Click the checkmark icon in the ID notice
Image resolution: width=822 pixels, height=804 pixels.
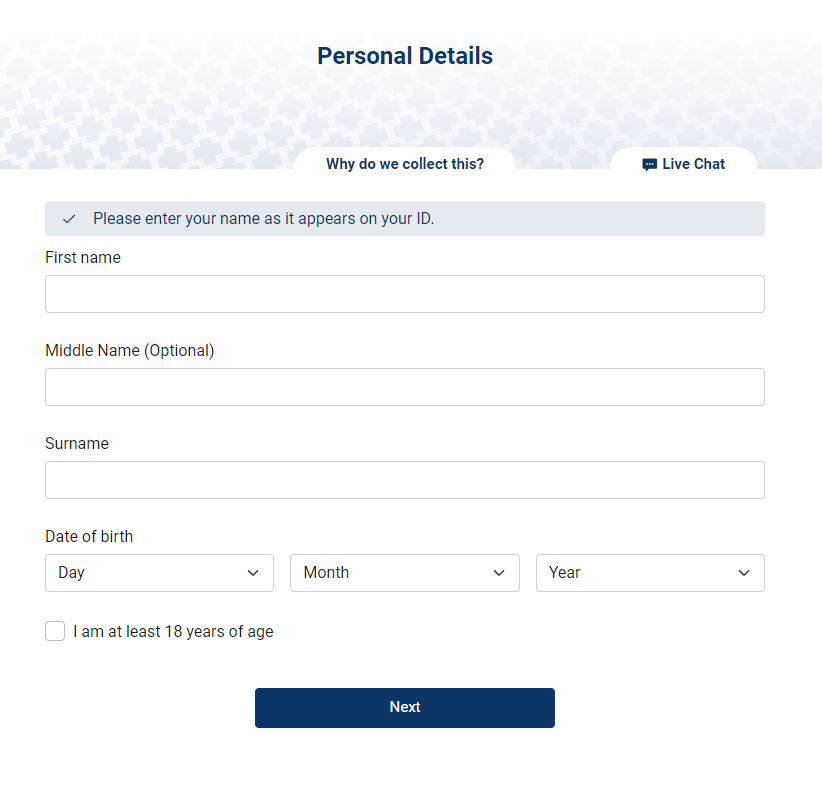coord(69,219)
